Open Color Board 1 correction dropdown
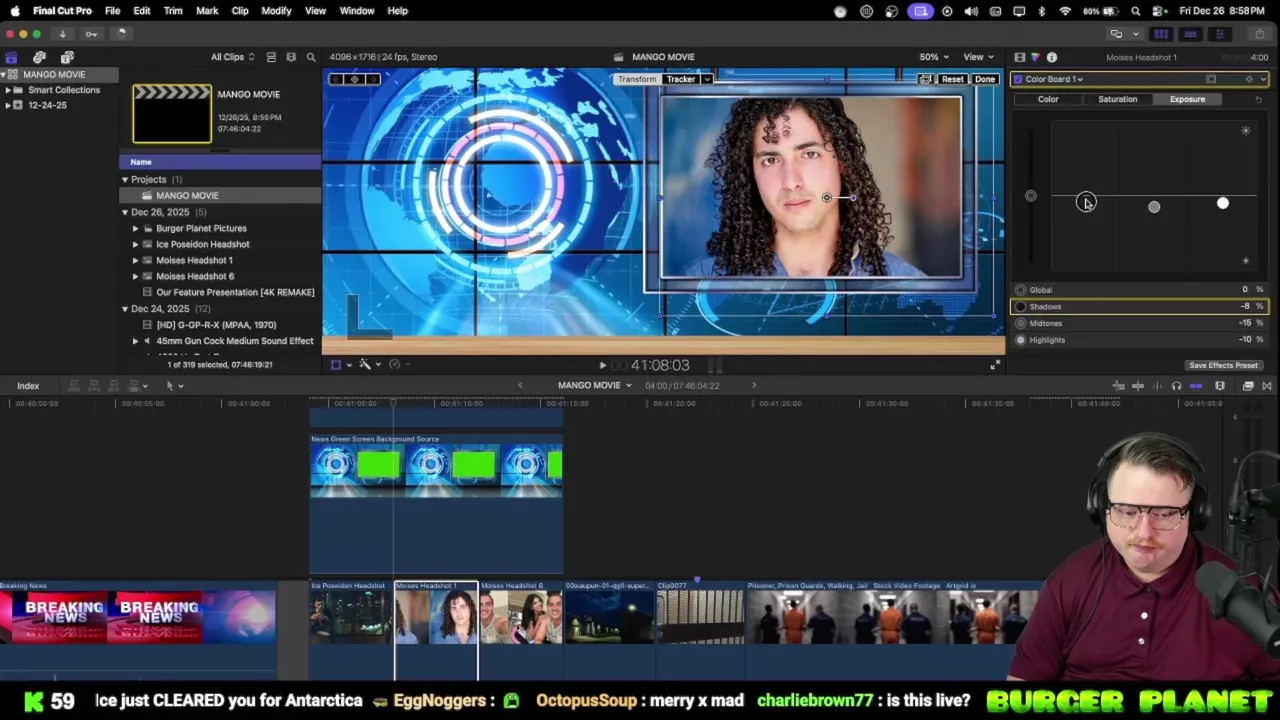 [1054, 79]
